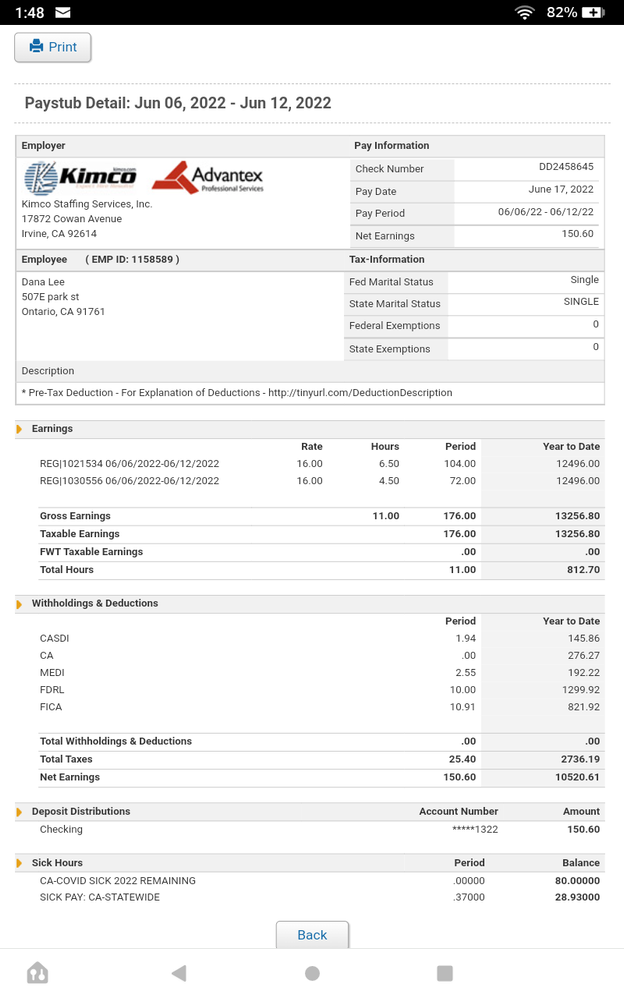Collapse the Sick Hours section arrow
The height and width of the screenshot is (998, 624).
[19, 863]
